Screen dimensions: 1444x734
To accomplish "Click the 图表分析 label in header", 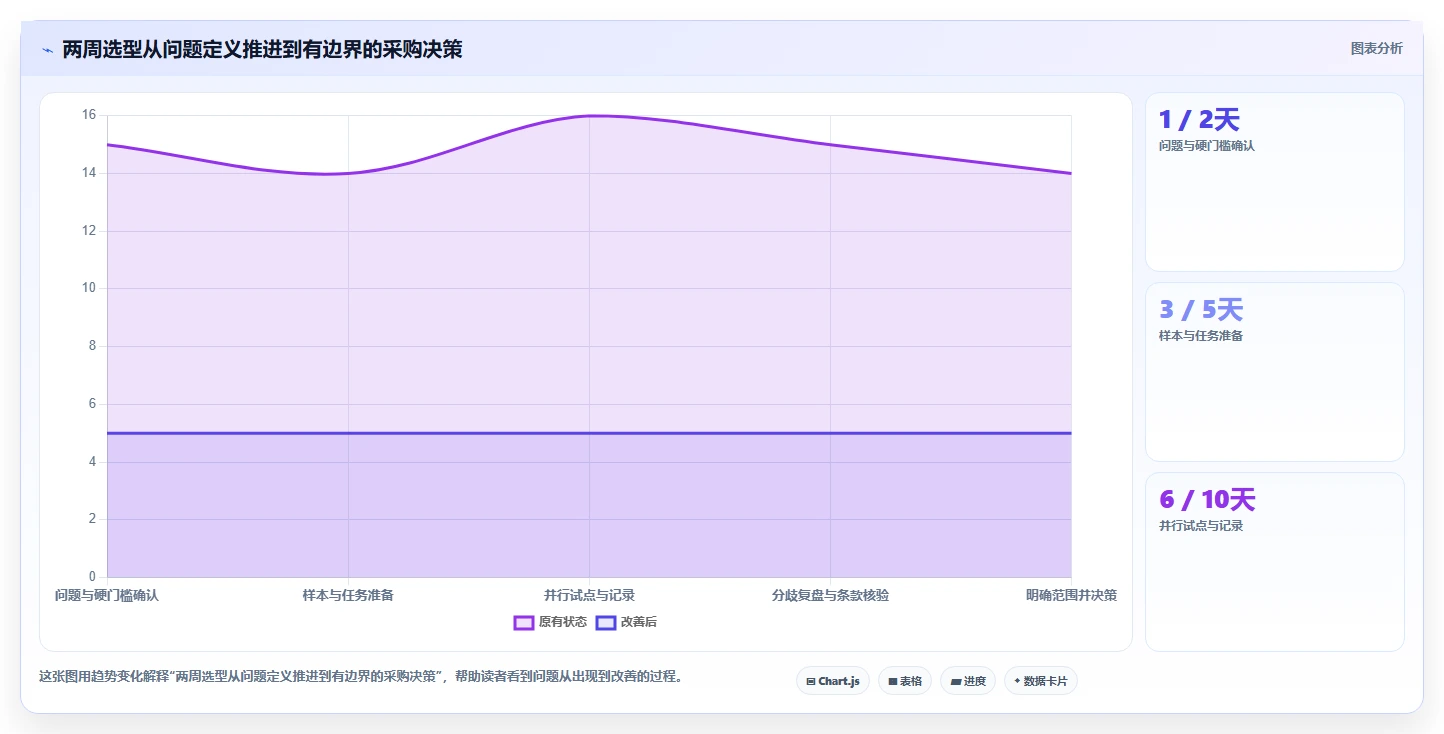I will coord(1377,48).
